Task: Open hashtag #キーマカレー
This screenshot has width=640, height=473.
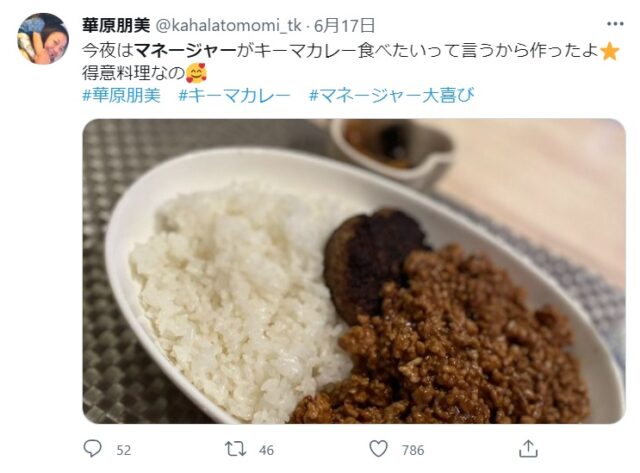Action: coord(234,95)
